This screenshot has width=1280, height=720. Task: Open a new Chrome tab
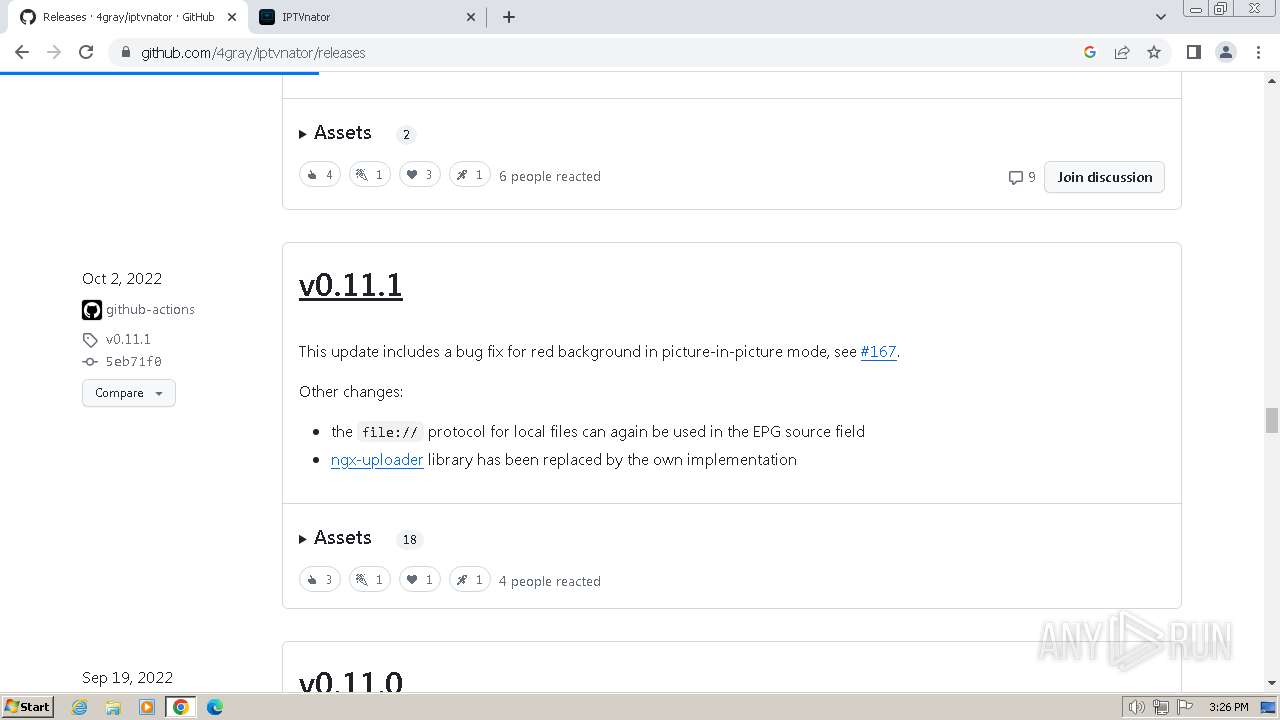(509, 17)
